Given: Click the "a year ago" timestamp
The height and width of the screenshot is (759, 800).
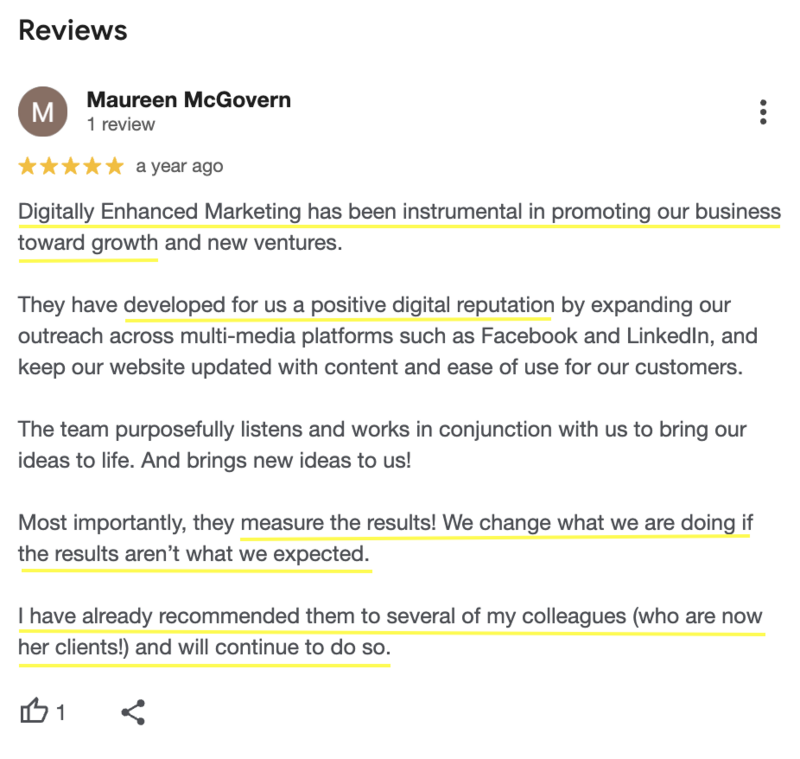Looking at the screenshot, I should pos(179,166).
